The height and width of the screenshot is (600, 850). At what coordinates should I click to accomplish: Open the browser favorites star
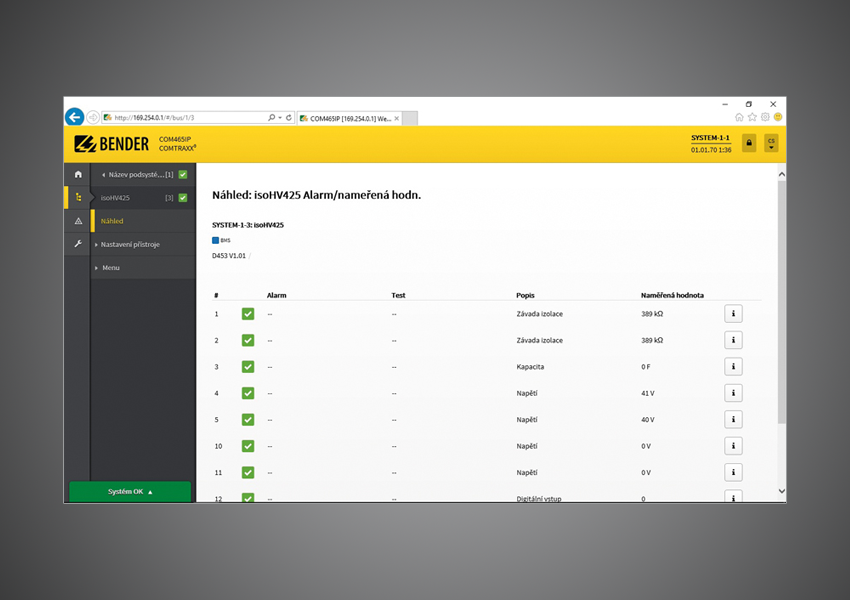(x=752, y=117)
